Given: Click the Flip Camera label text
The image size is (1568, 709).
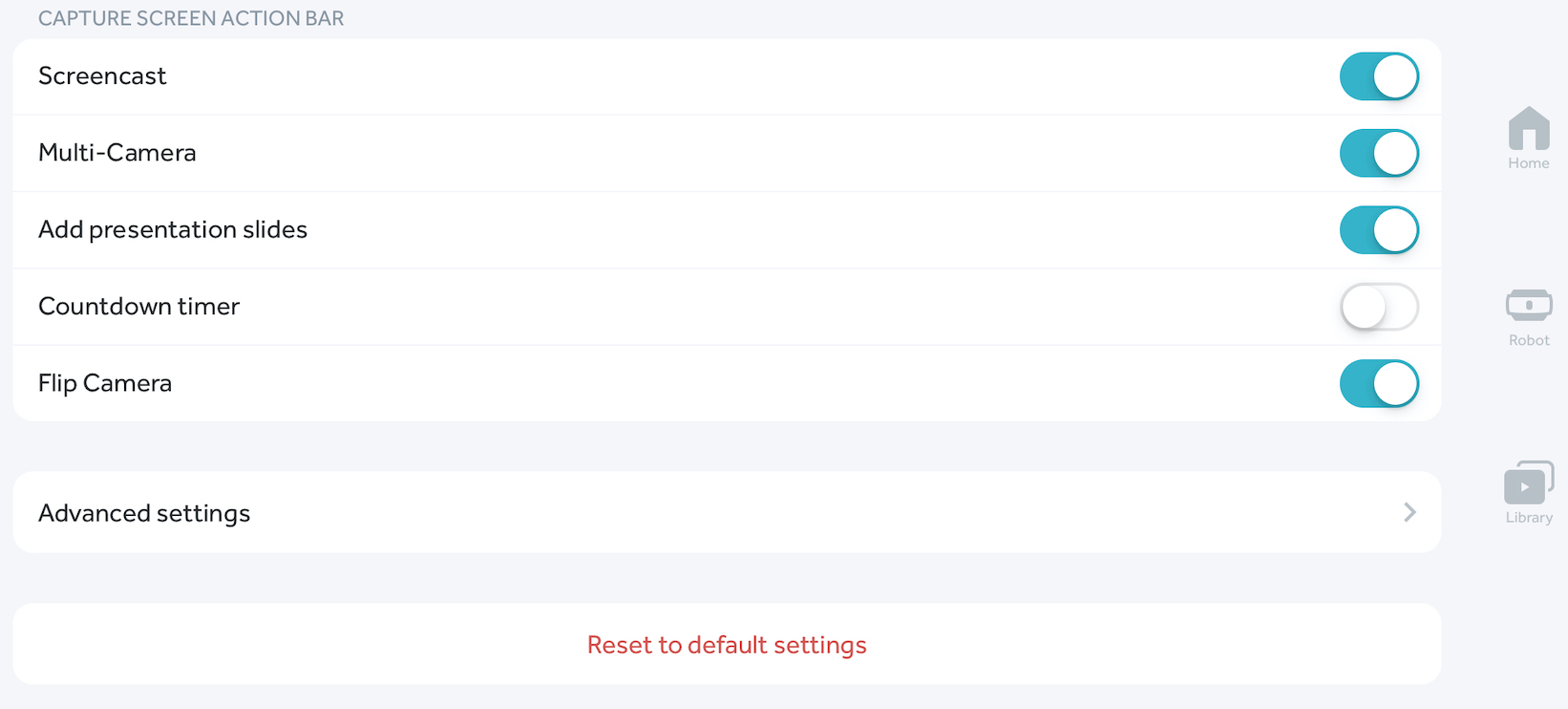Looking at the screenshot, I should [105, 383].
